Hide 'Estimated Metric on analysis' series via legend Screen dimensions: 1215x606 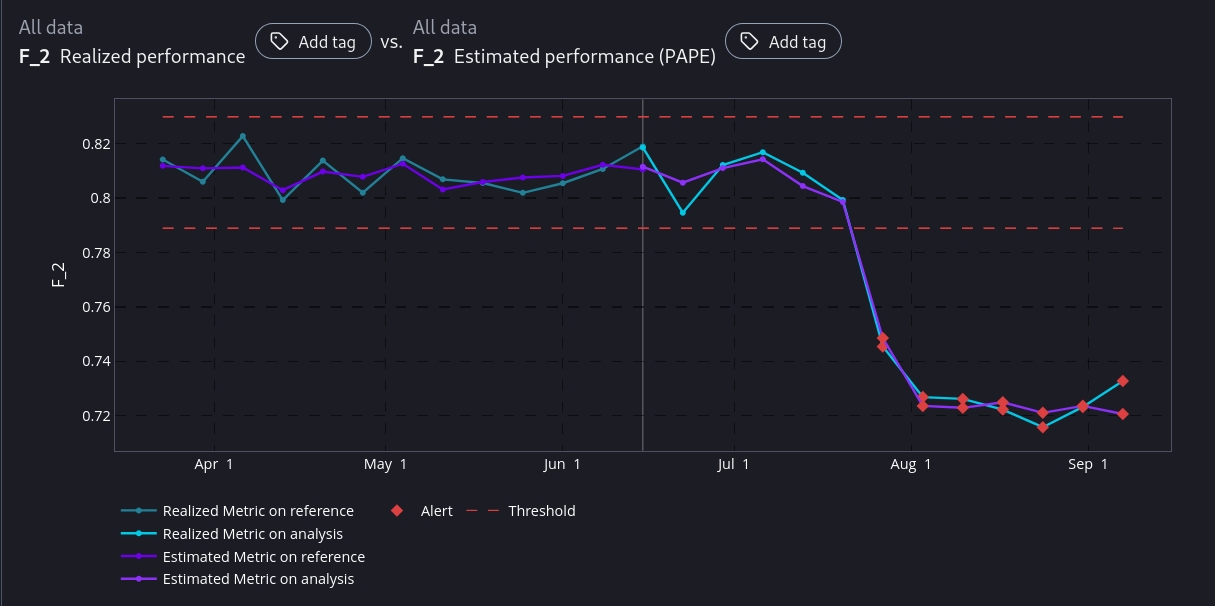[x=258, y=579]
